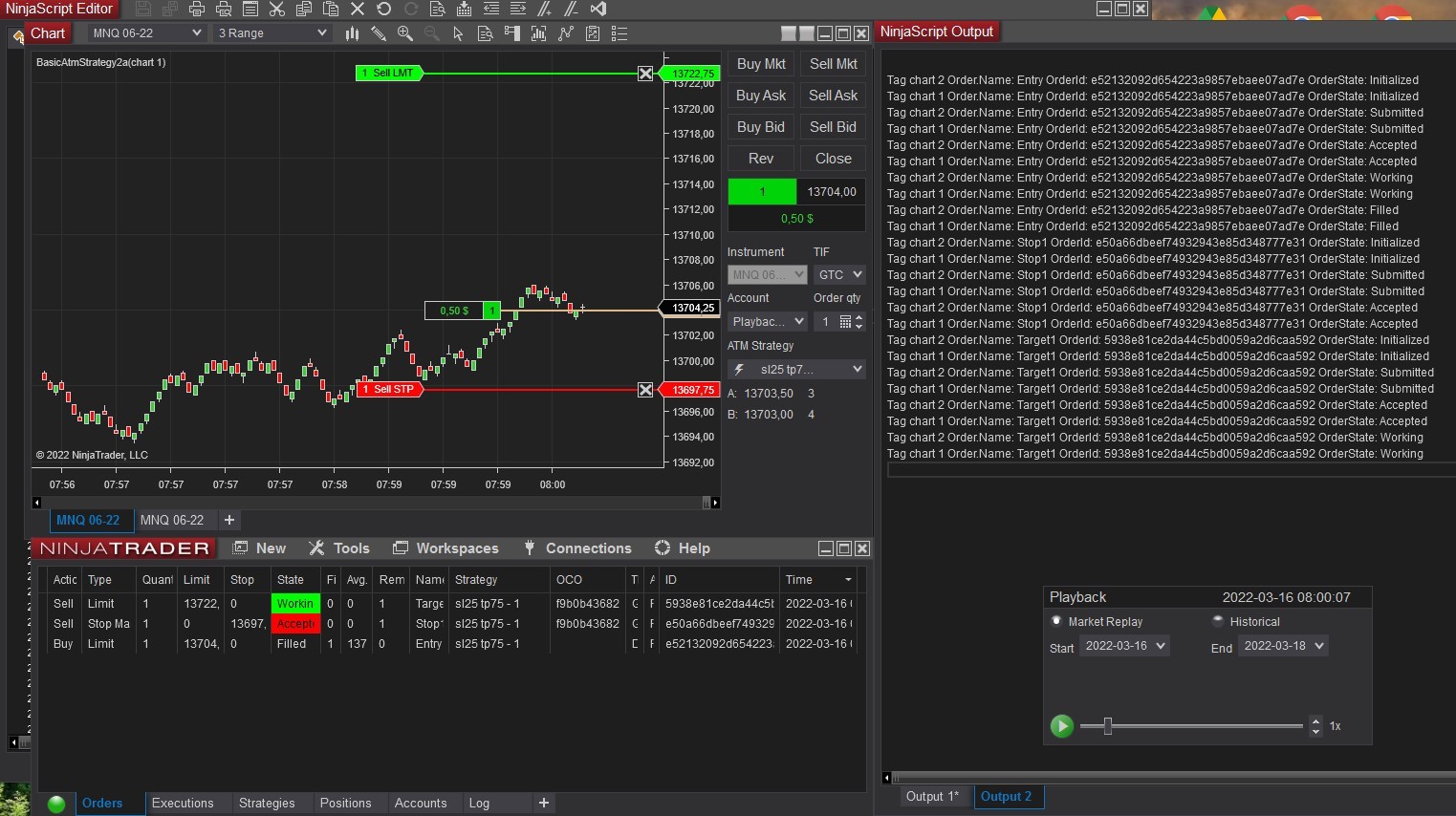Toggle the Chart Trader panel icon

(x=512, y=33)
